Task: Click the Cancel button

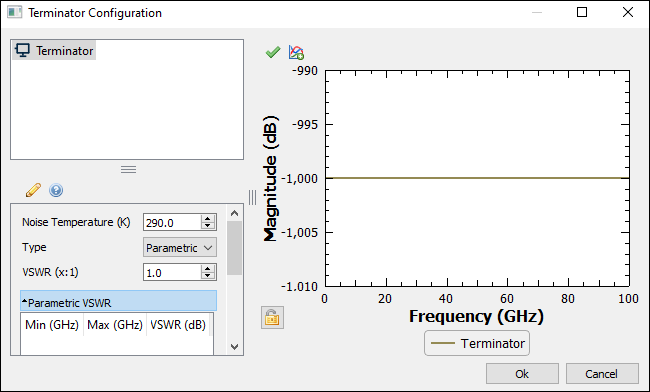Action: [x=602, y=374]
